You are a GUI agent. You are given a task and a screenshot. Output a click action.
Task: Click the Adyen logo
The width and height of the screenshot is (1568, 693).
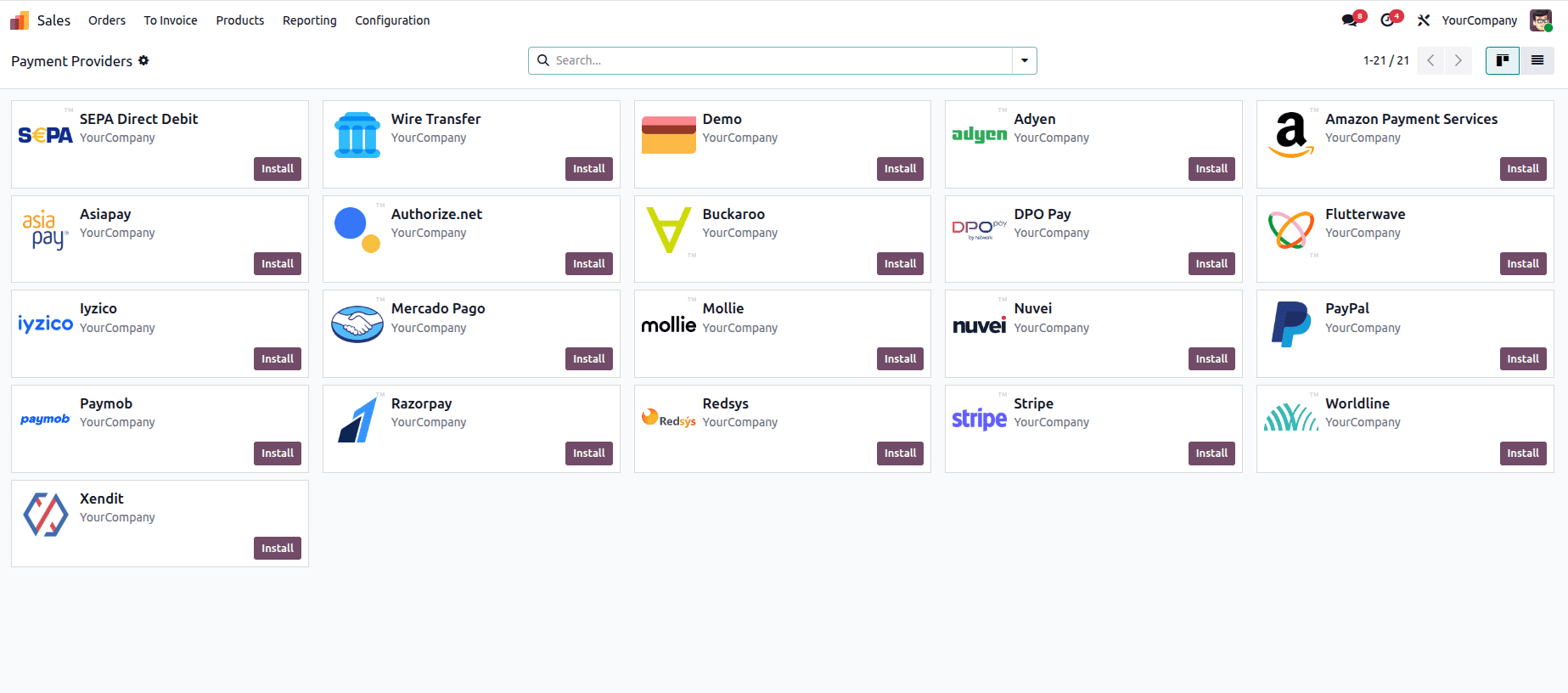[980, 134]
